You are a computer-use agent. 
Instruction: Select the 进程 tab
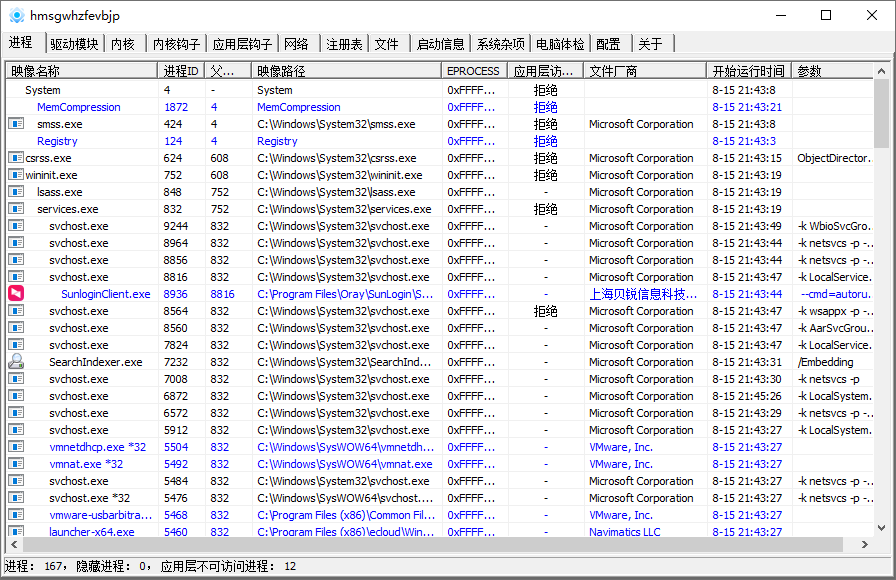tap(21, 42)
